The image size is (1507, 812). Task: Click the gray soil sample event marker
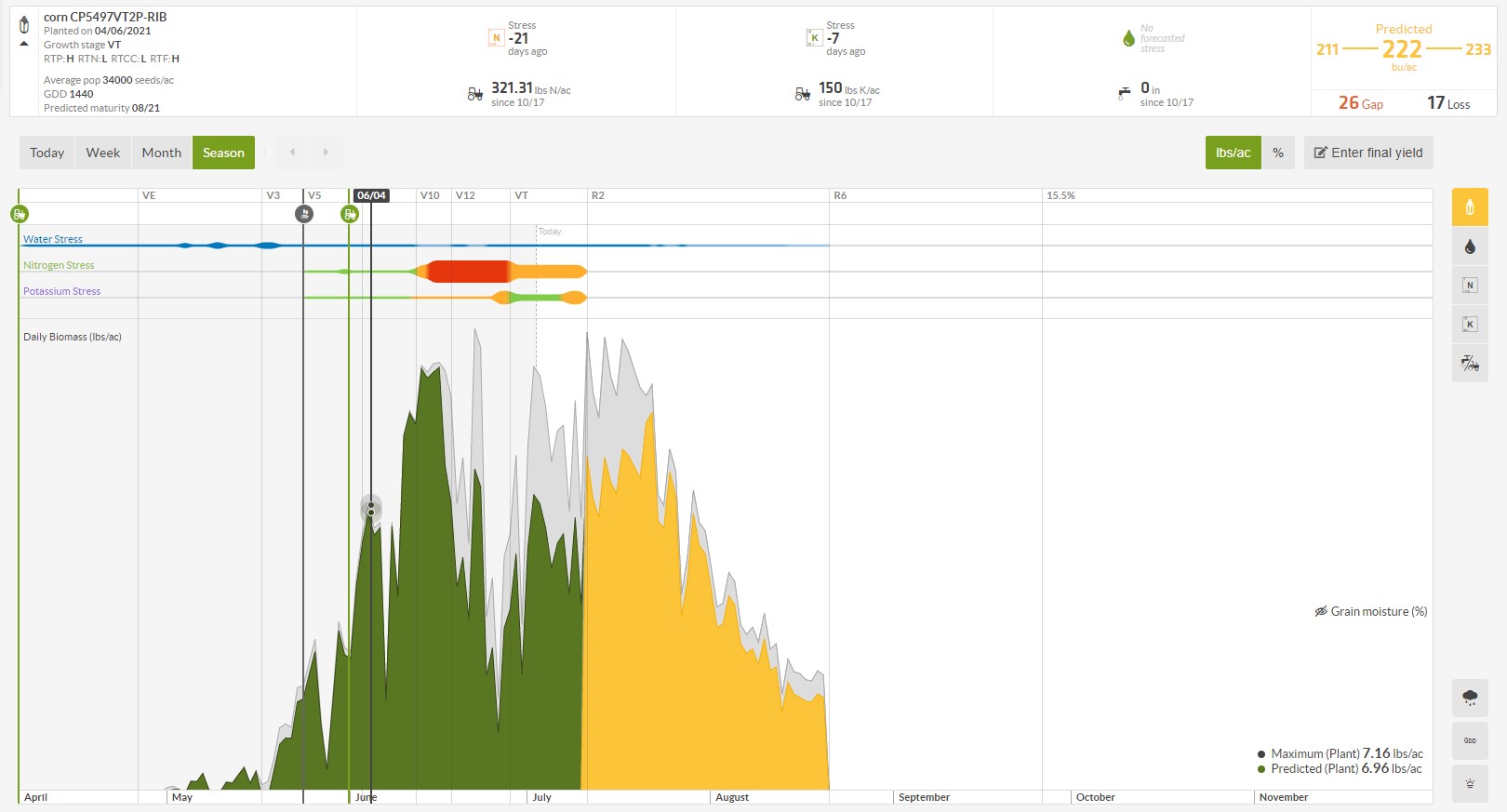coord(303,214)
